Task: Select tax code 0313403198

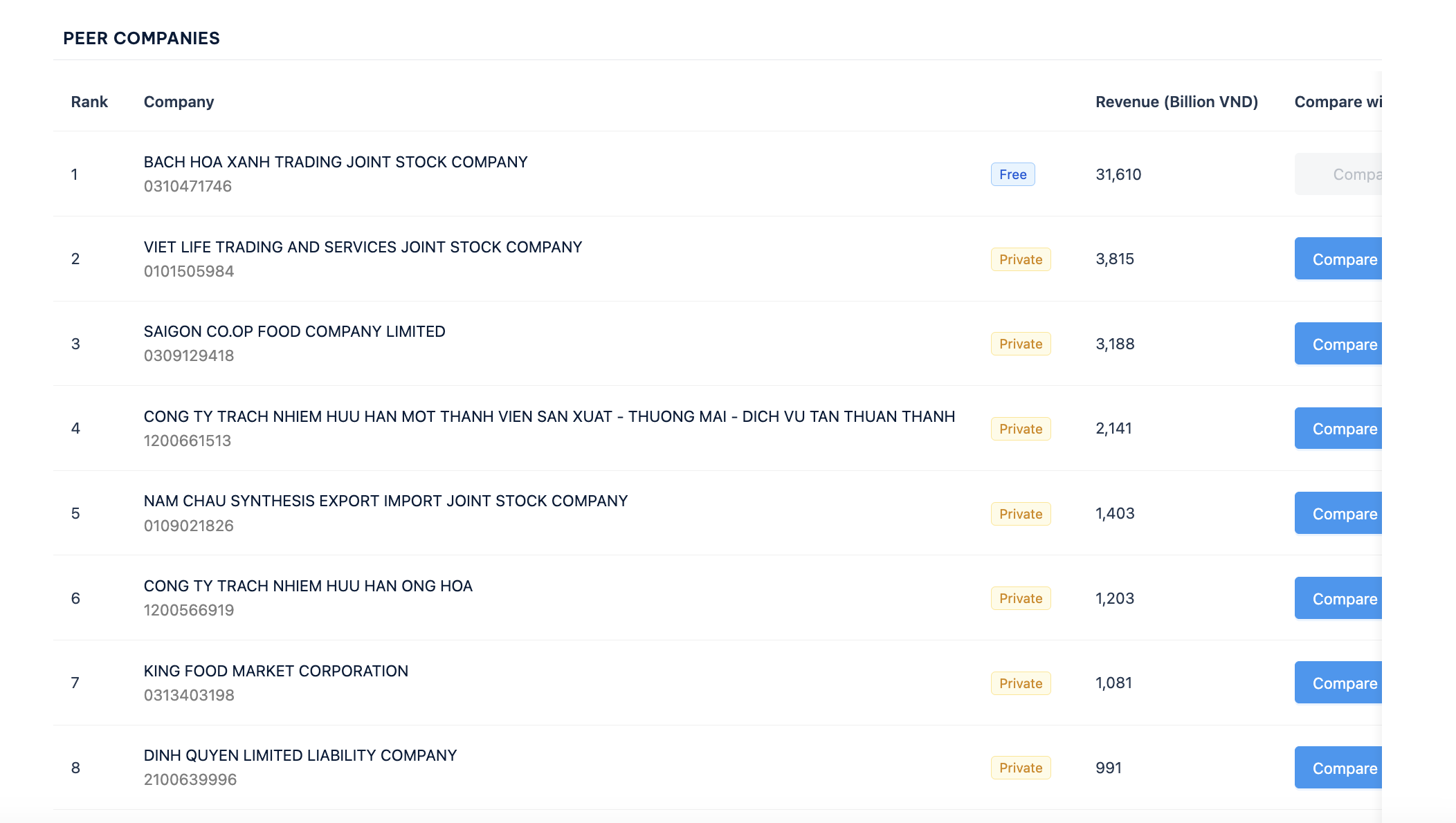Action: click(189, 695)
